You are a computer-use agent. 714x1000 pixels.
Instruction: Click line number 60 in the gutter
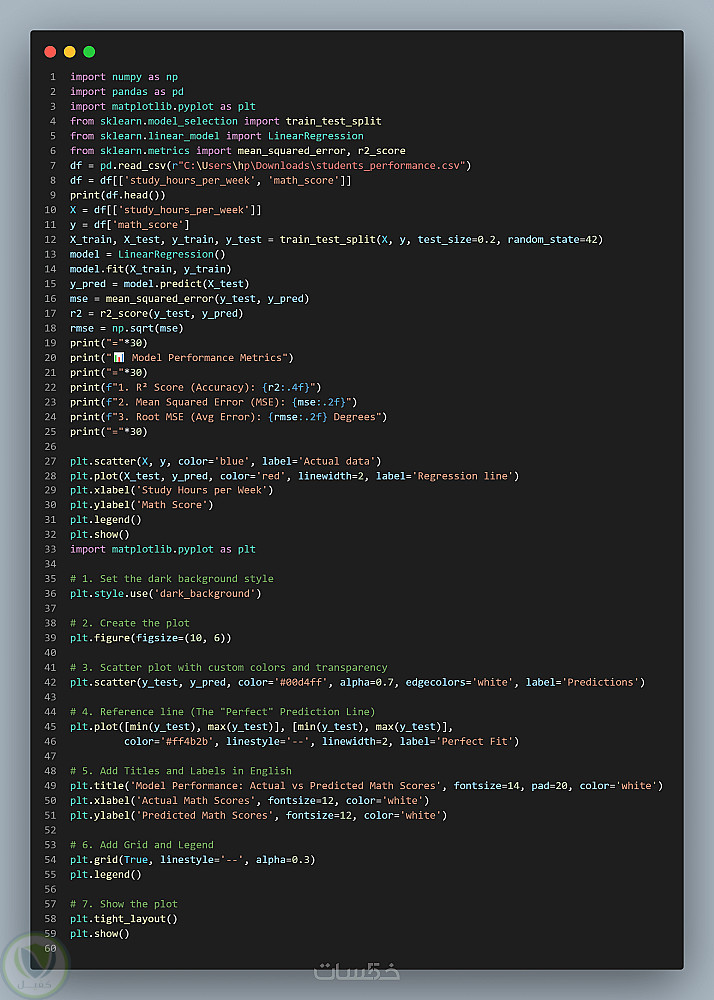point(50,948)
